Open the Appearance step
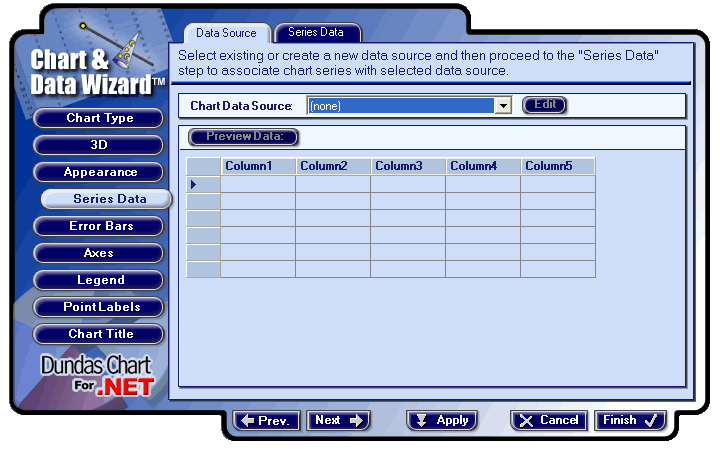The height and width of the screenshot is (450, 720). [98, 172]
